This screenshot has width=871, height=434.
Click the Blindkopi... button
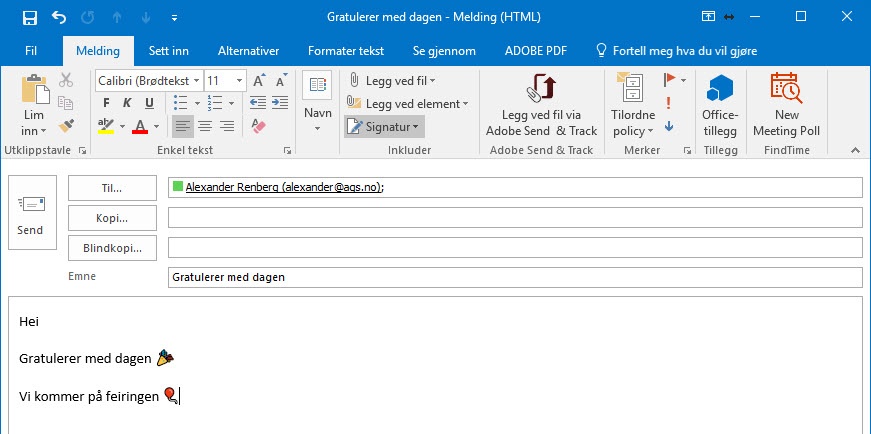tap(112, 247)
